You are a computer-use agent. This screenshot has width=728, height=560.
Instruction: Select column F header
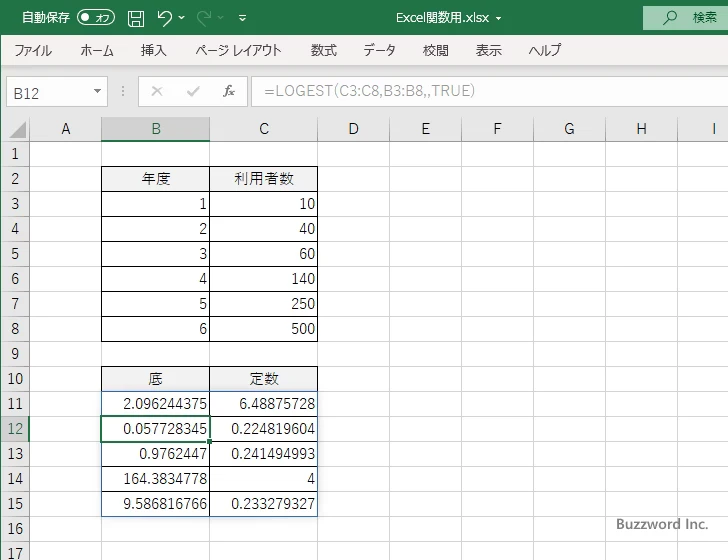497,129
